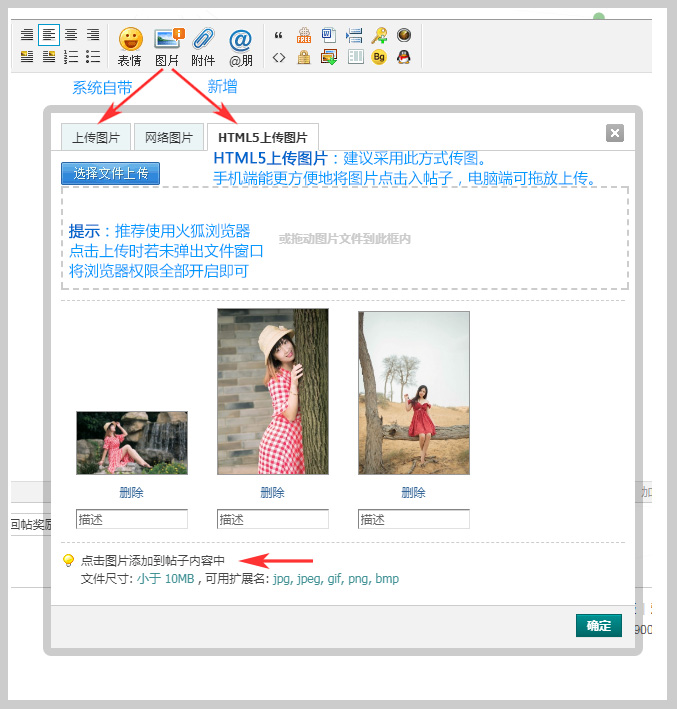This screenshot has height=709, width=677.
Task: Click the float image left icon
Action: point(27,57)
